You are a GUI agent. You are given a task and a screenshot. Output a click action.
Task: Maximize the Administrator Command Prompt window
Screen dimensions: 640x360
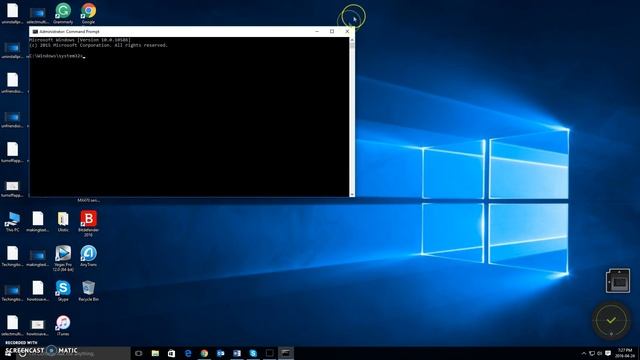point(332,31)
